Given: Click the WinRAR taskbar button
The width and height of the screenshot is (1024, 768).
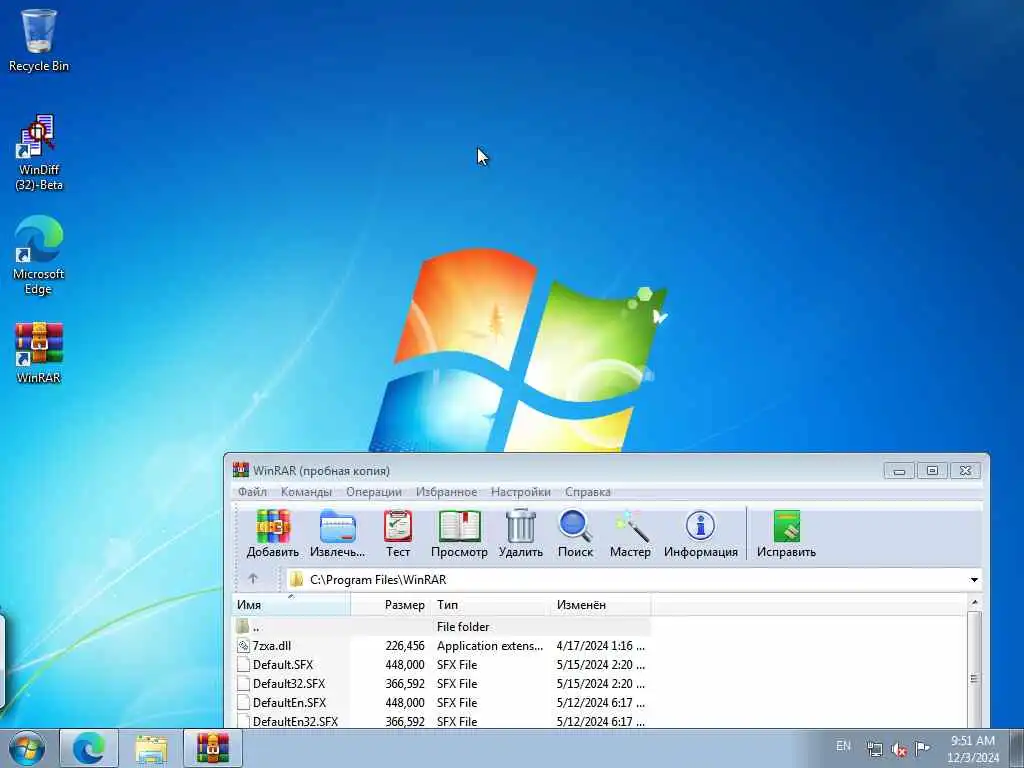Looking at the screenshot, I should pos(213,748).
